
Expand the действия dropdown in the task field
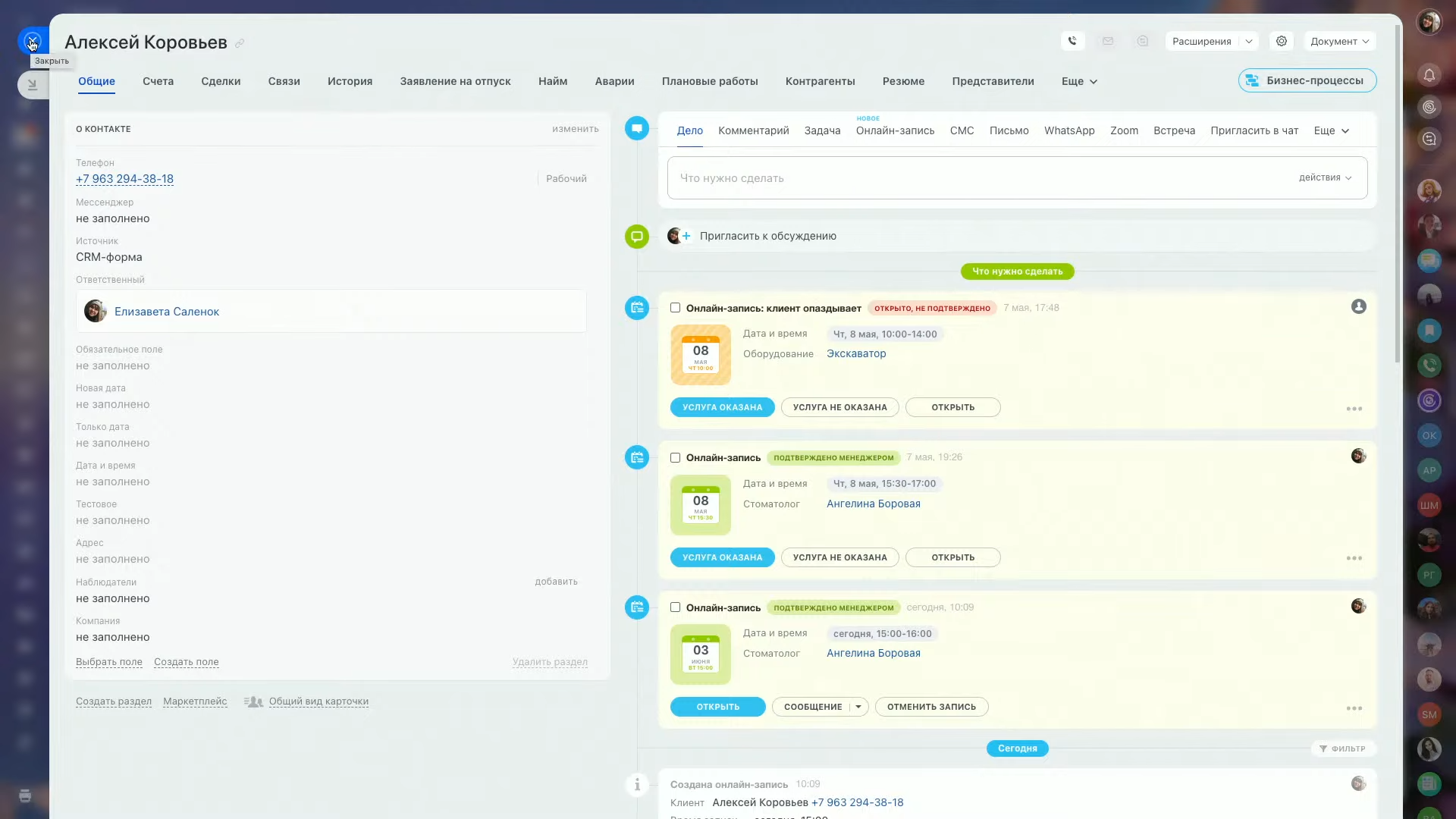pyautogui.click(x=1325, y=177)
